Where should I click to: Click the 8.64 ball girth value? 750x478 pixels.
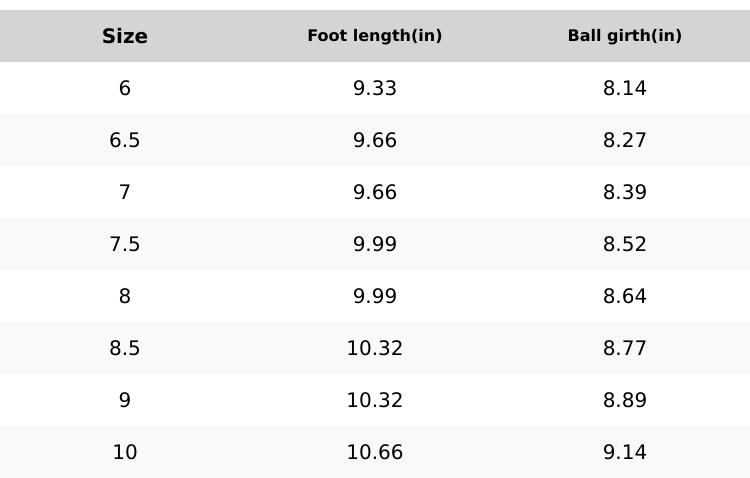(625, 297)
